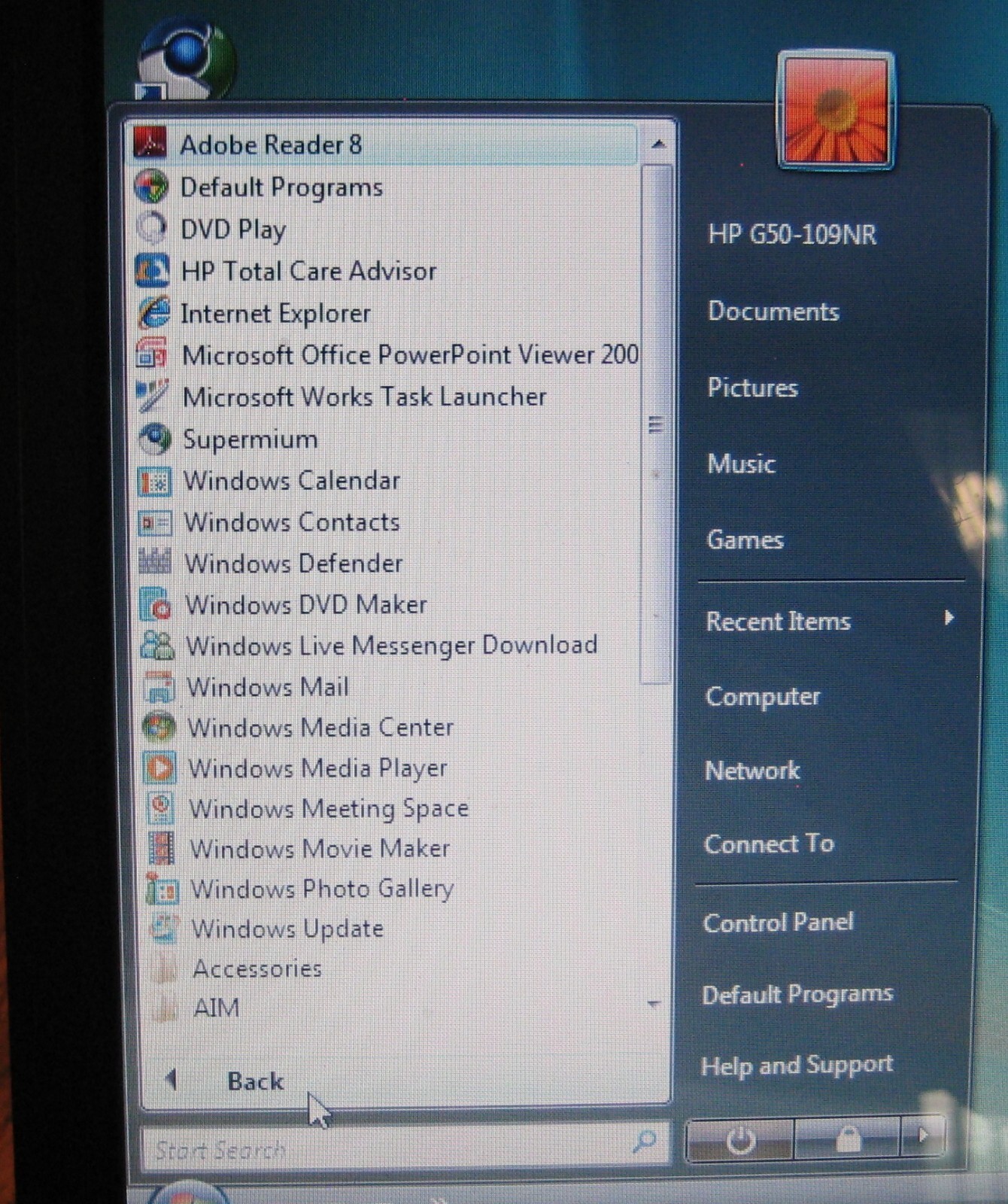The image size is (1008, 1204).
Task: Click scrollbar up arrow in program list
Action: click(x=658, y=144)
